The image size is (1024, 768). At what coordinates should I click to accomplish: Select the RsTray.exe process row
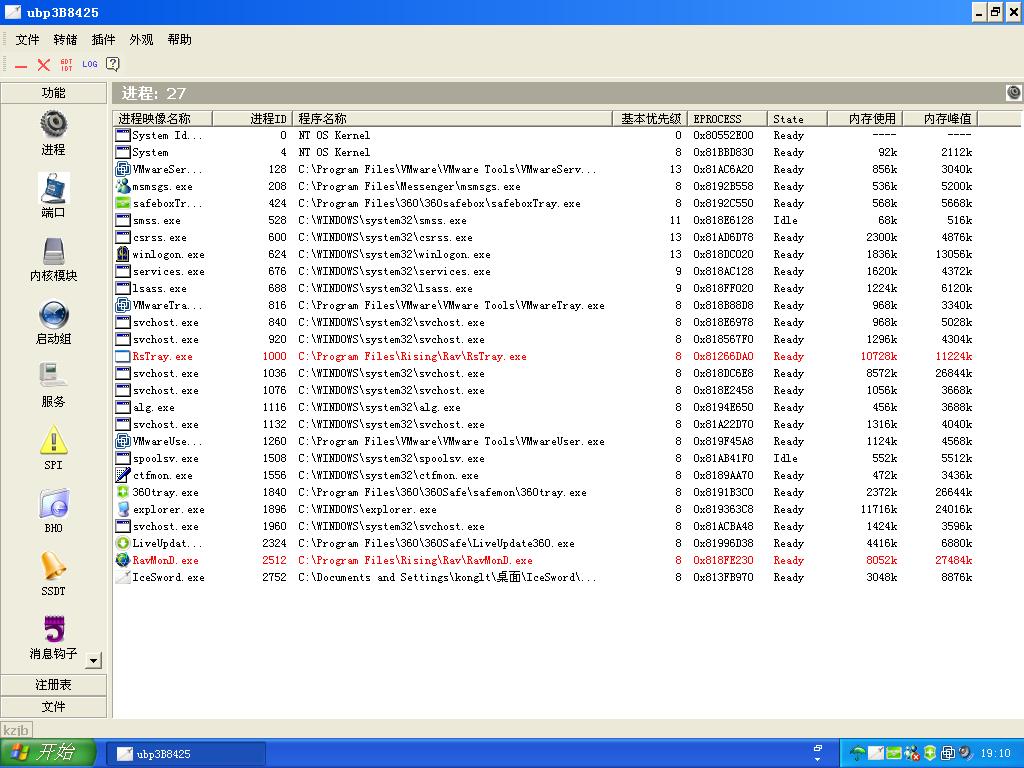coord(545,356)
